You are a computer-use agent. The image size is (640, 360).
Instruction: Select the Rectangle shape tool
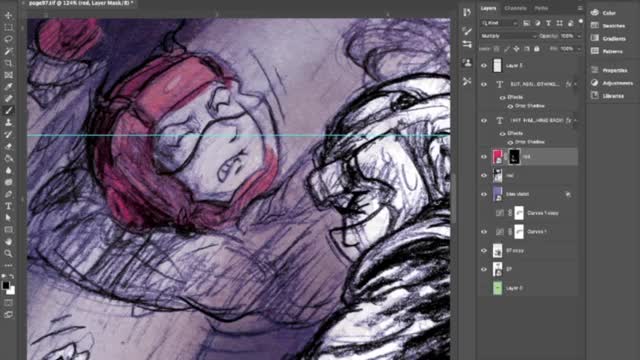(x=8, y=229)
